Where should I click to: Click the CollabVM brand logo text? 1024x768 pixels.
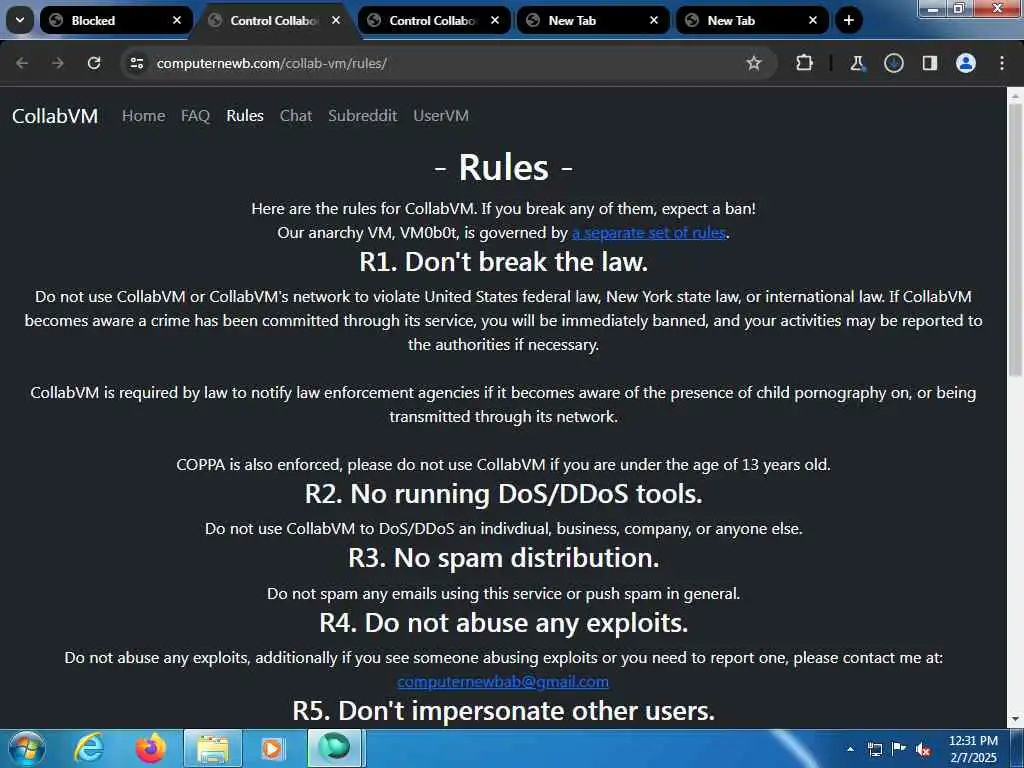click(x=55, y=116)
